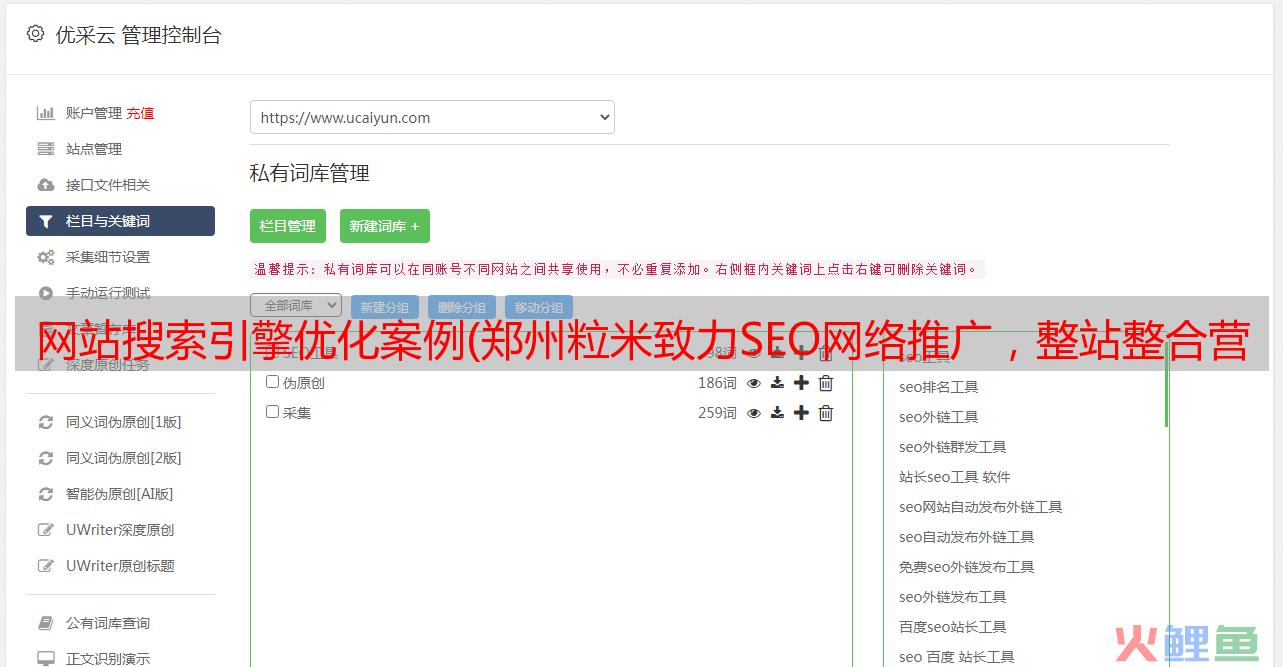Image resolution: width=1283 pixels, height=667 pixels.
Task: Download the 采集 word library
Action: pos(777,413)
